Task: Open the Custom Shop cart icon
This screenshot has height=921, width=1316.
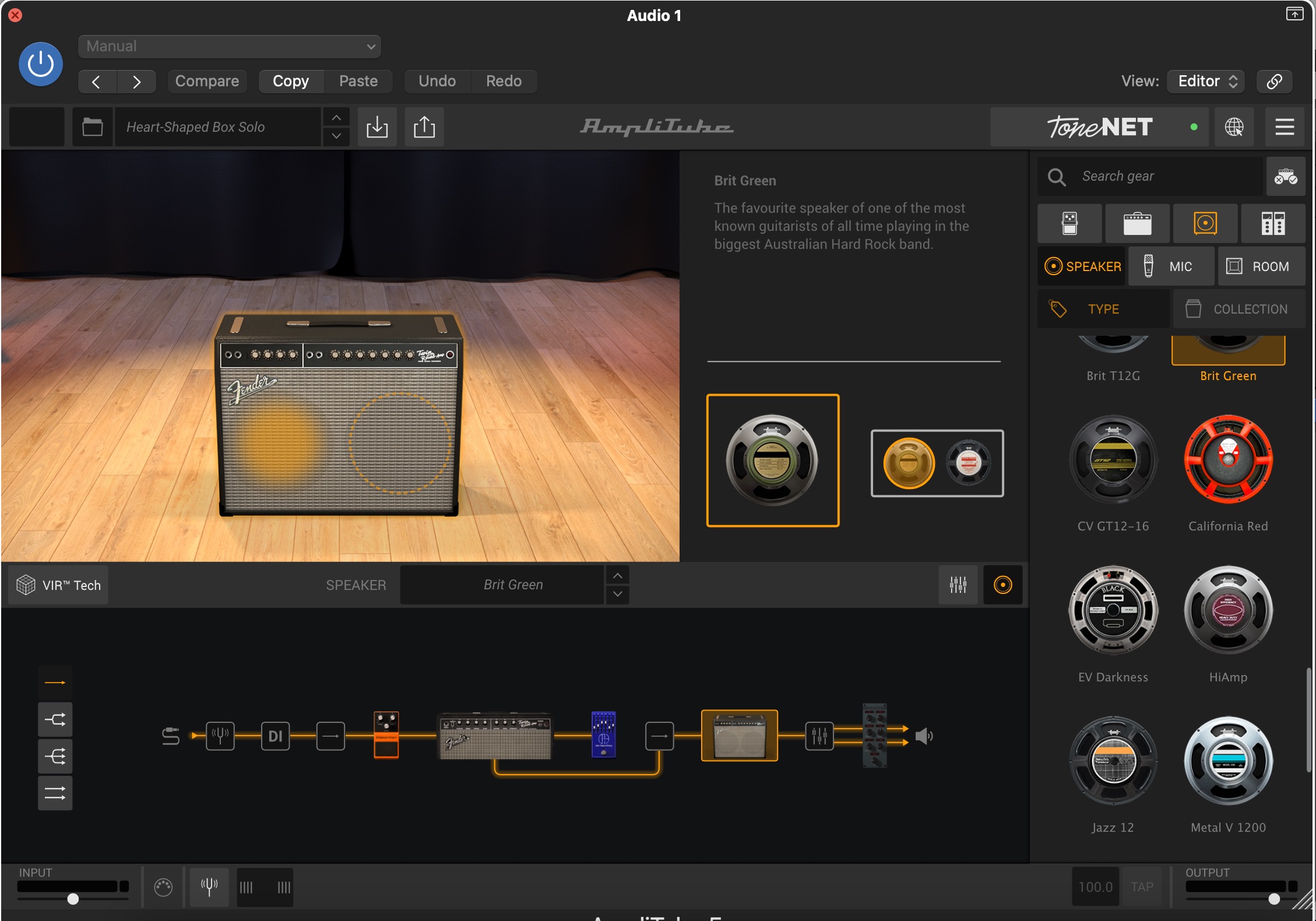Action: (x=1286, y=176)
